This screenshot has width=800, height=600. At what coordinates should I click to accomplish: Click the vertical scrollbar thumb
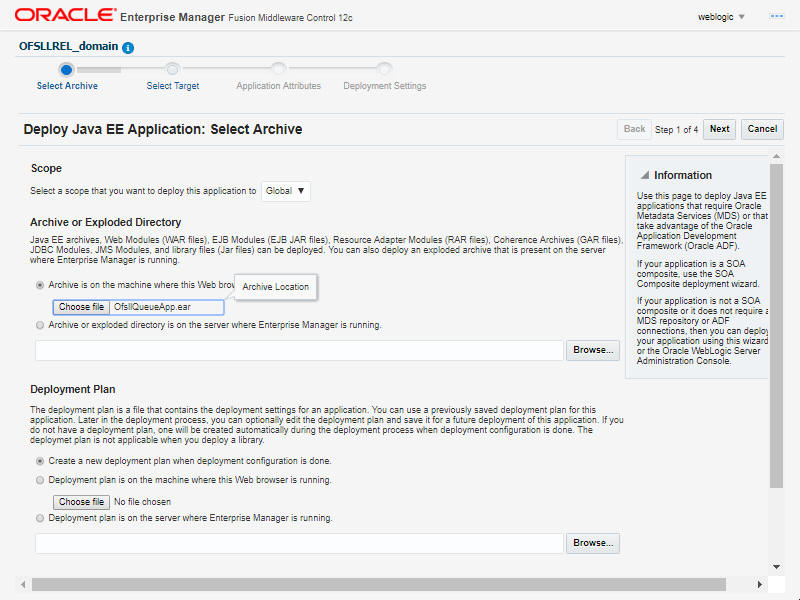776,326
